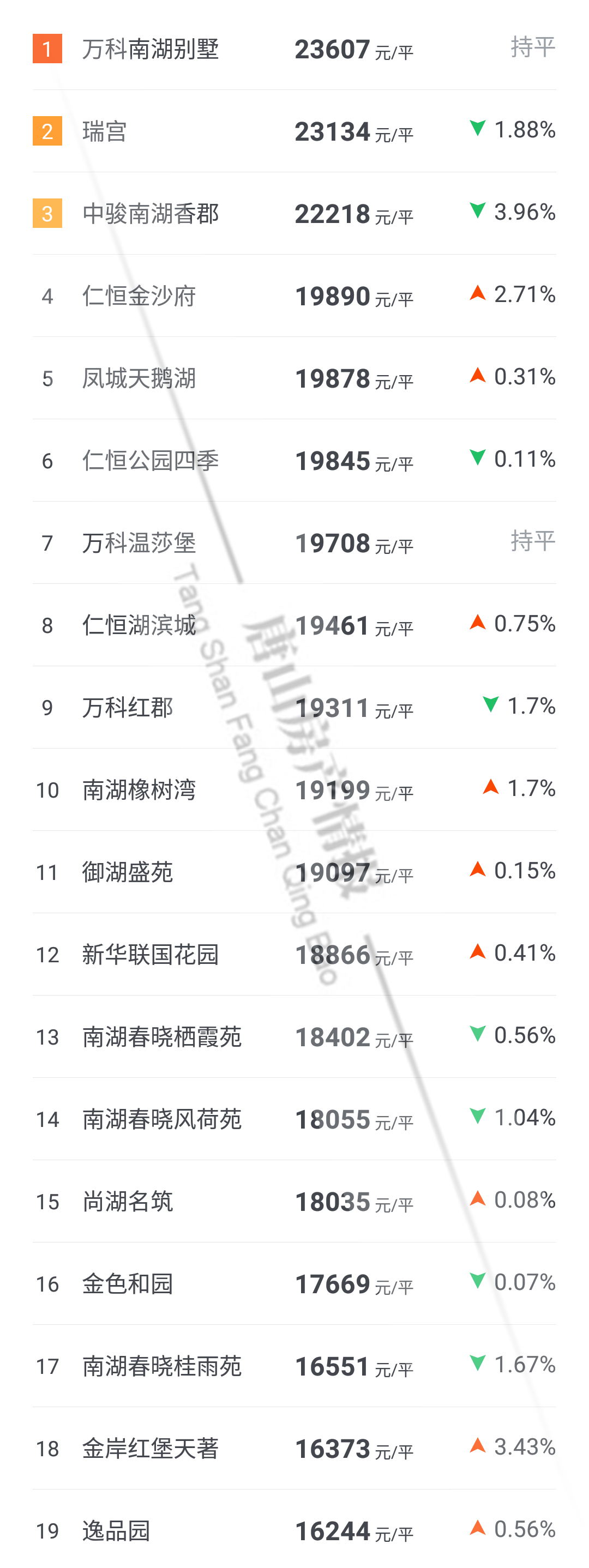
Task: Open the 万科南湖别墅 community entry
Action: [x=151, y=49]
